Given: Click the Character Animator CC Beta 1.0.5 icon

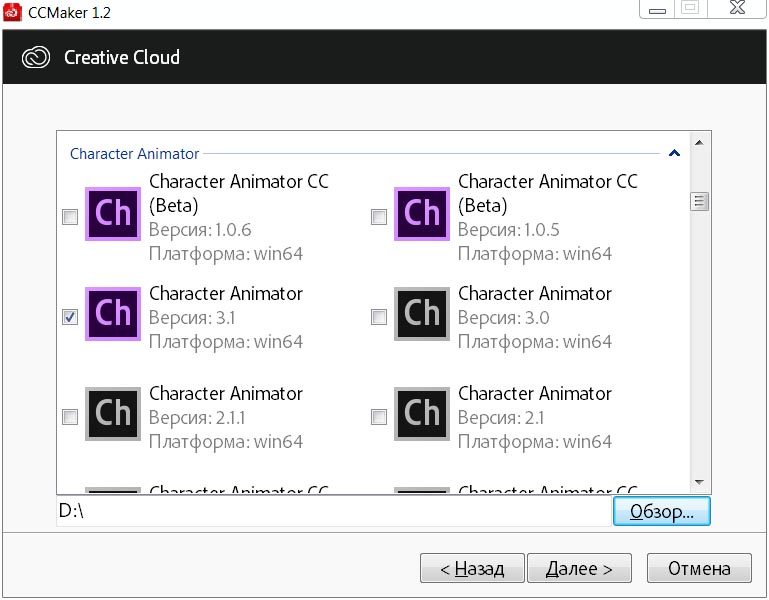Looking at the screenshot, I should click(x=422, y=213).
